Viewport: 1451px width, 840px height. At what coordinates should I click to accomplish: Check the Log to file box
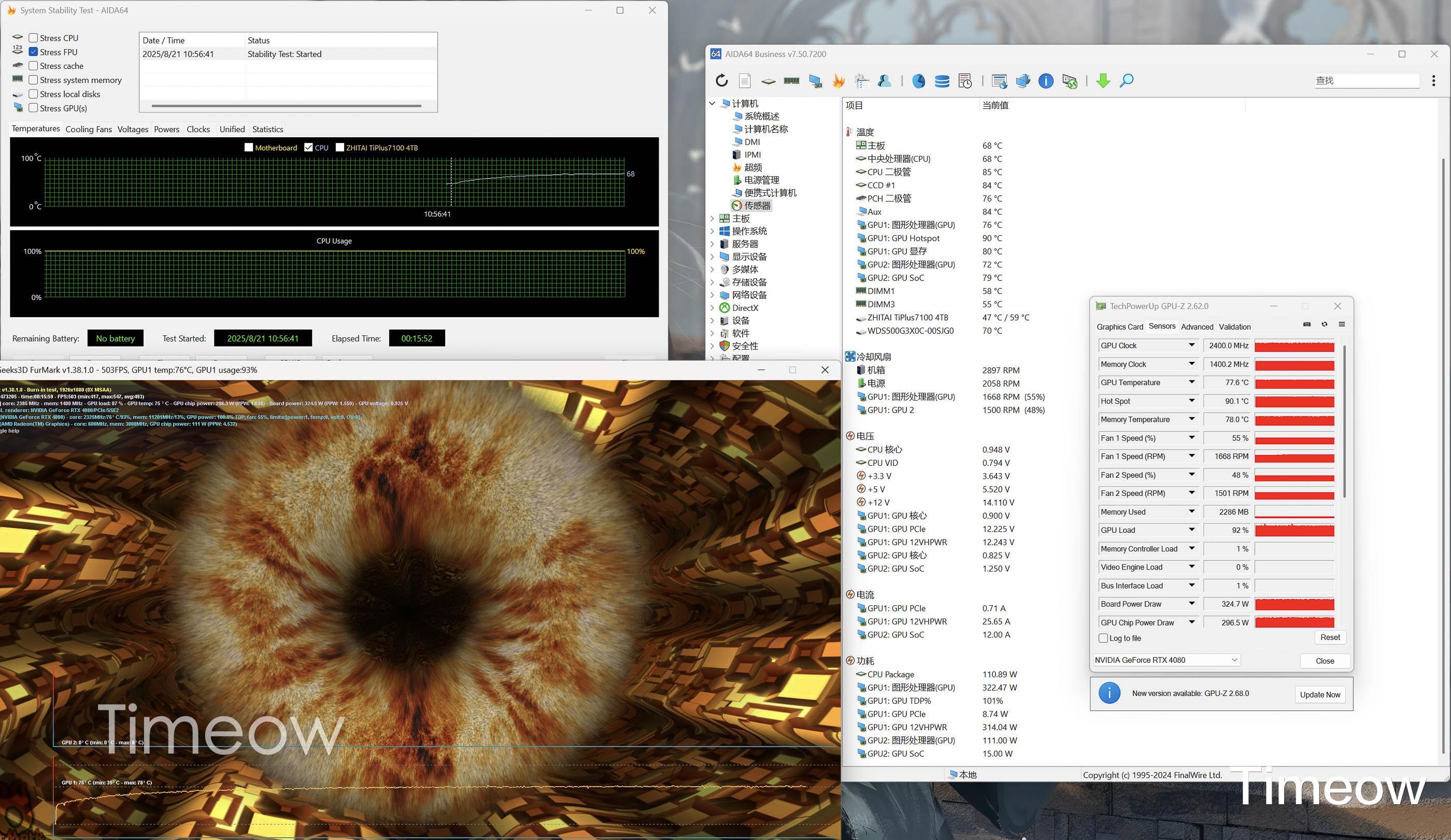[x=1103, y=638]
